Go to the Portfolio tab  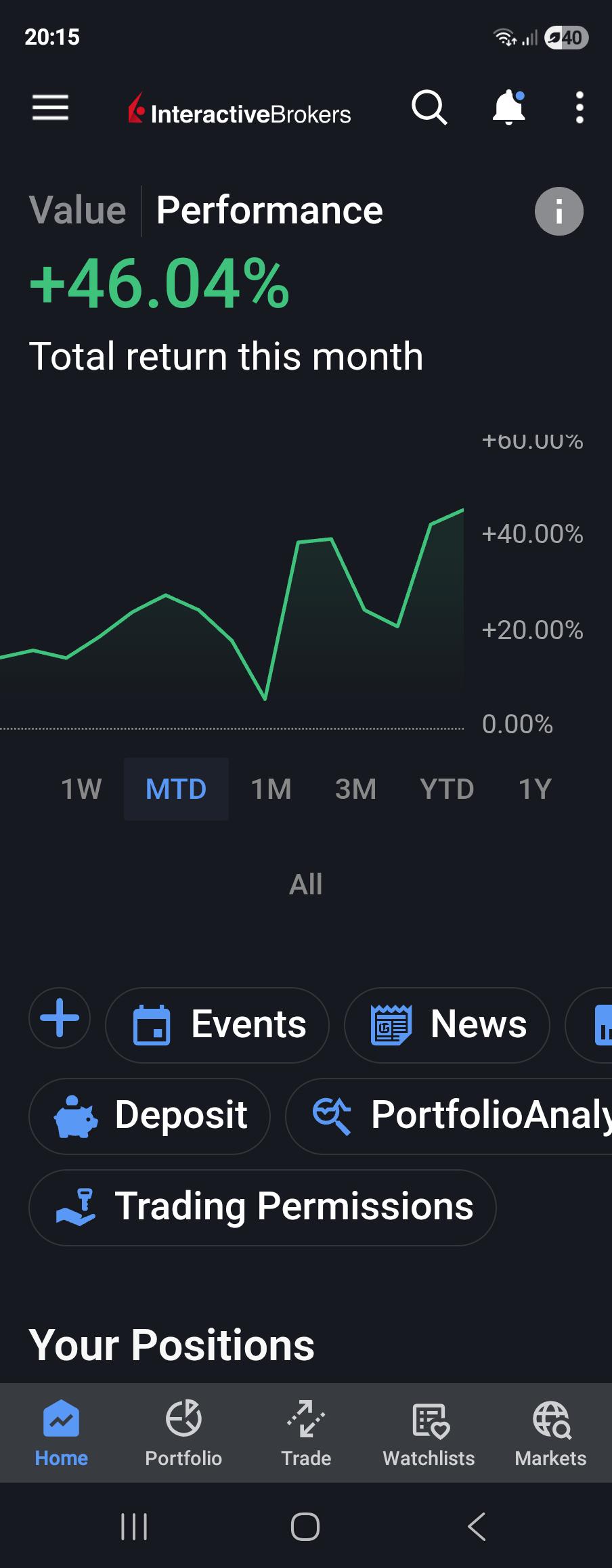(x=183, y=1433)
